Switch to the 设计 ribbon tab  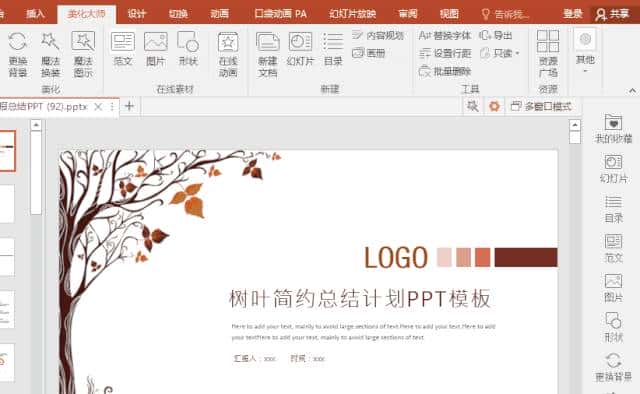pos(137,14)
